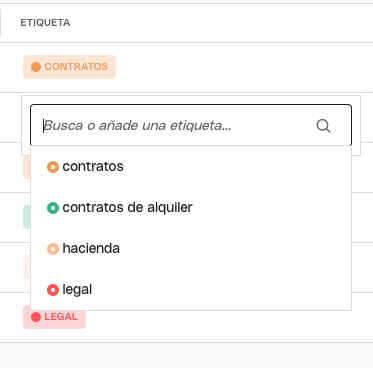Click the partially hidden orange tag below the search
373x368 pixels.
[x=27, y=168]
